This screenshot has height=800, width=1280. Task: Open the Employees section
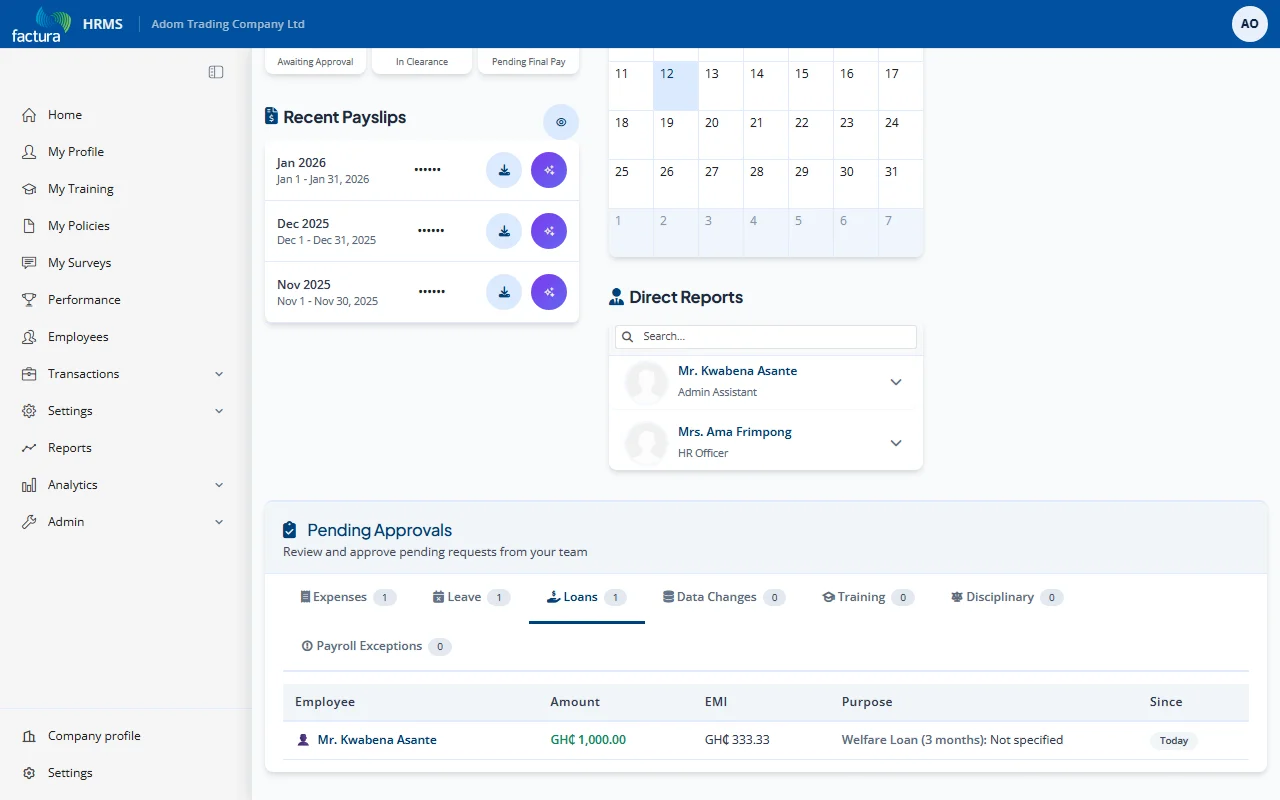click(78, 337)
